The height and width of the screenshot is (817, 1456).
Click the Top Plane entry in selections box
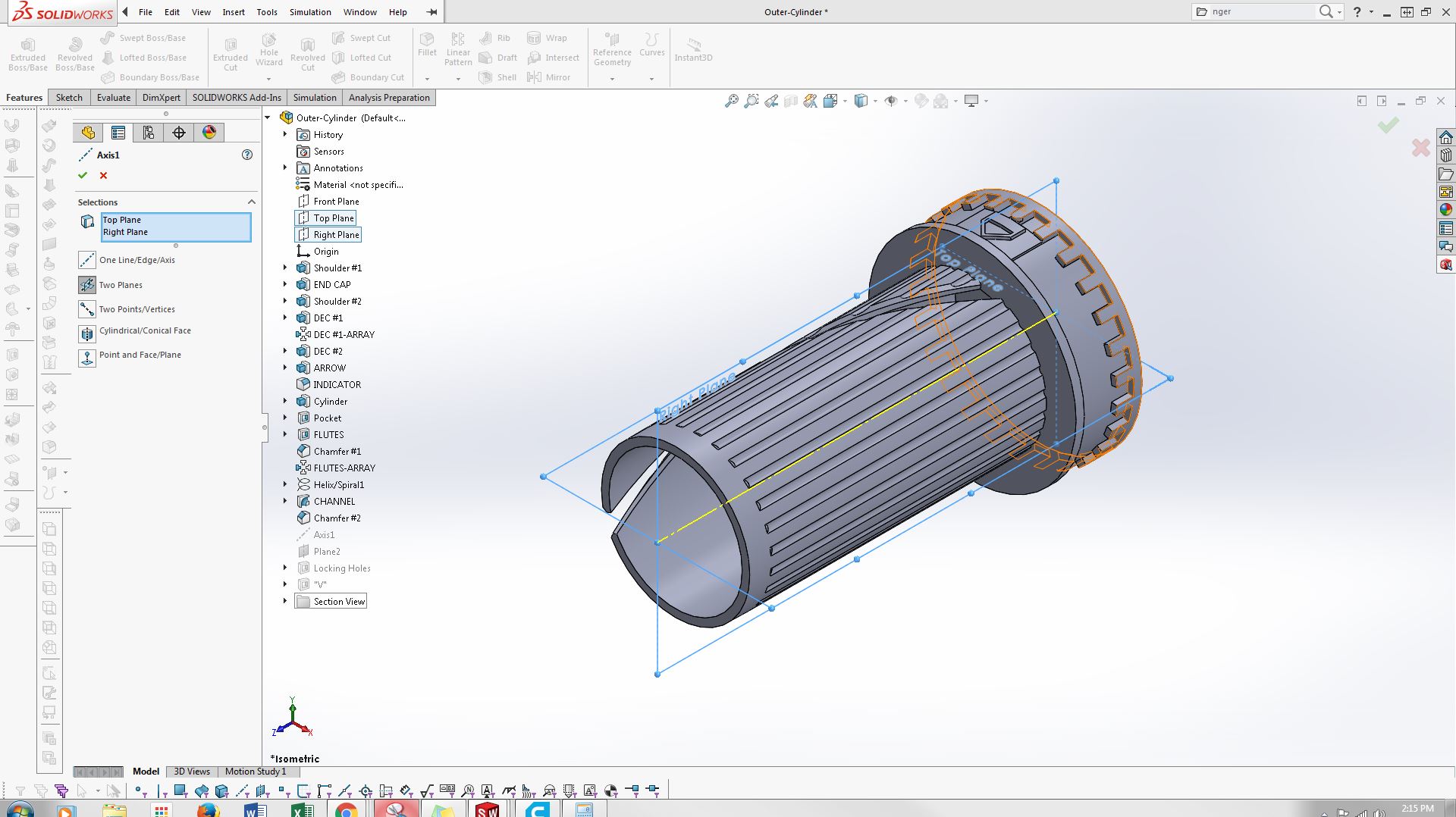(x=122, y=220)
